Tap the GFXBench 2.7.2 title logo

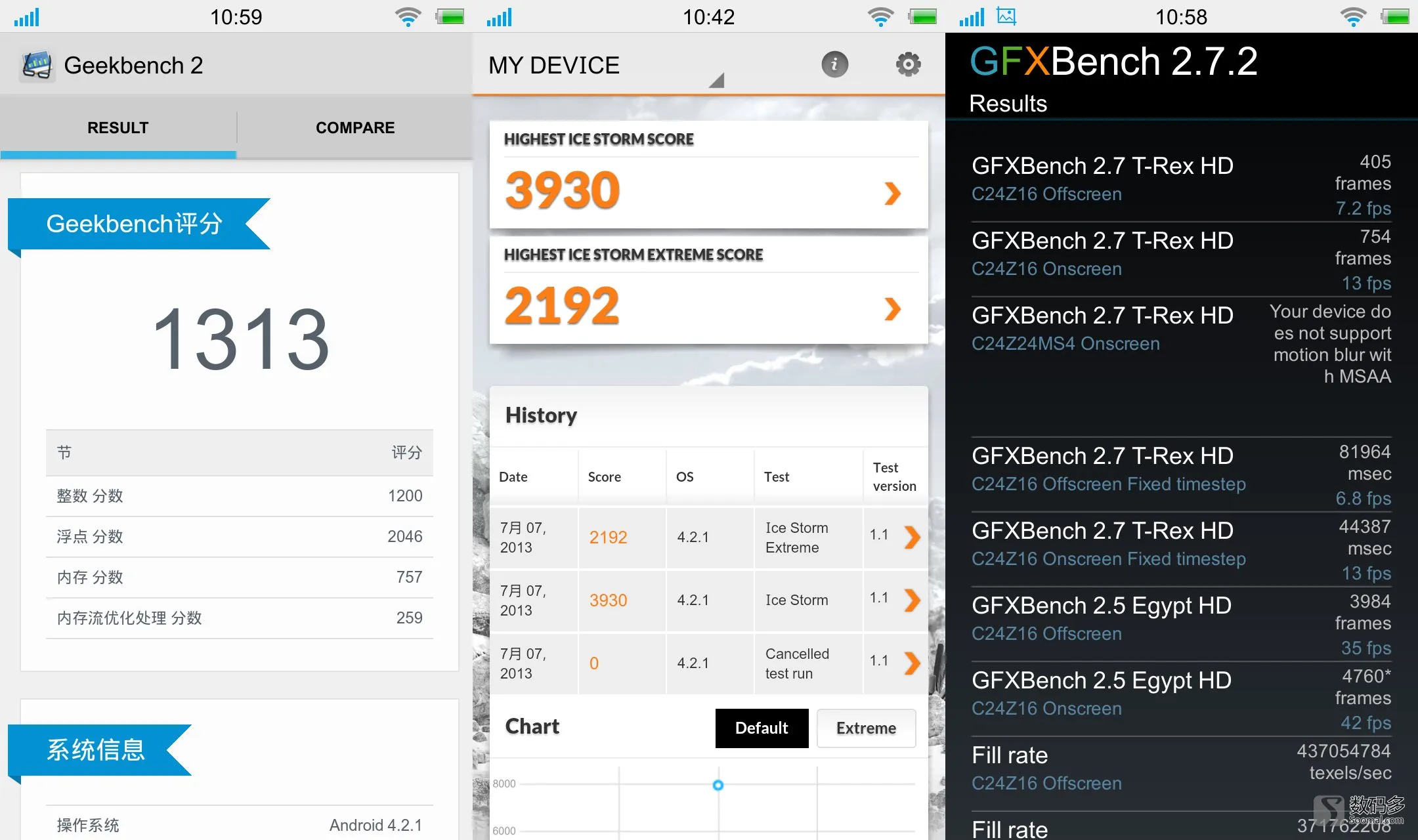tap(1113, 62)
